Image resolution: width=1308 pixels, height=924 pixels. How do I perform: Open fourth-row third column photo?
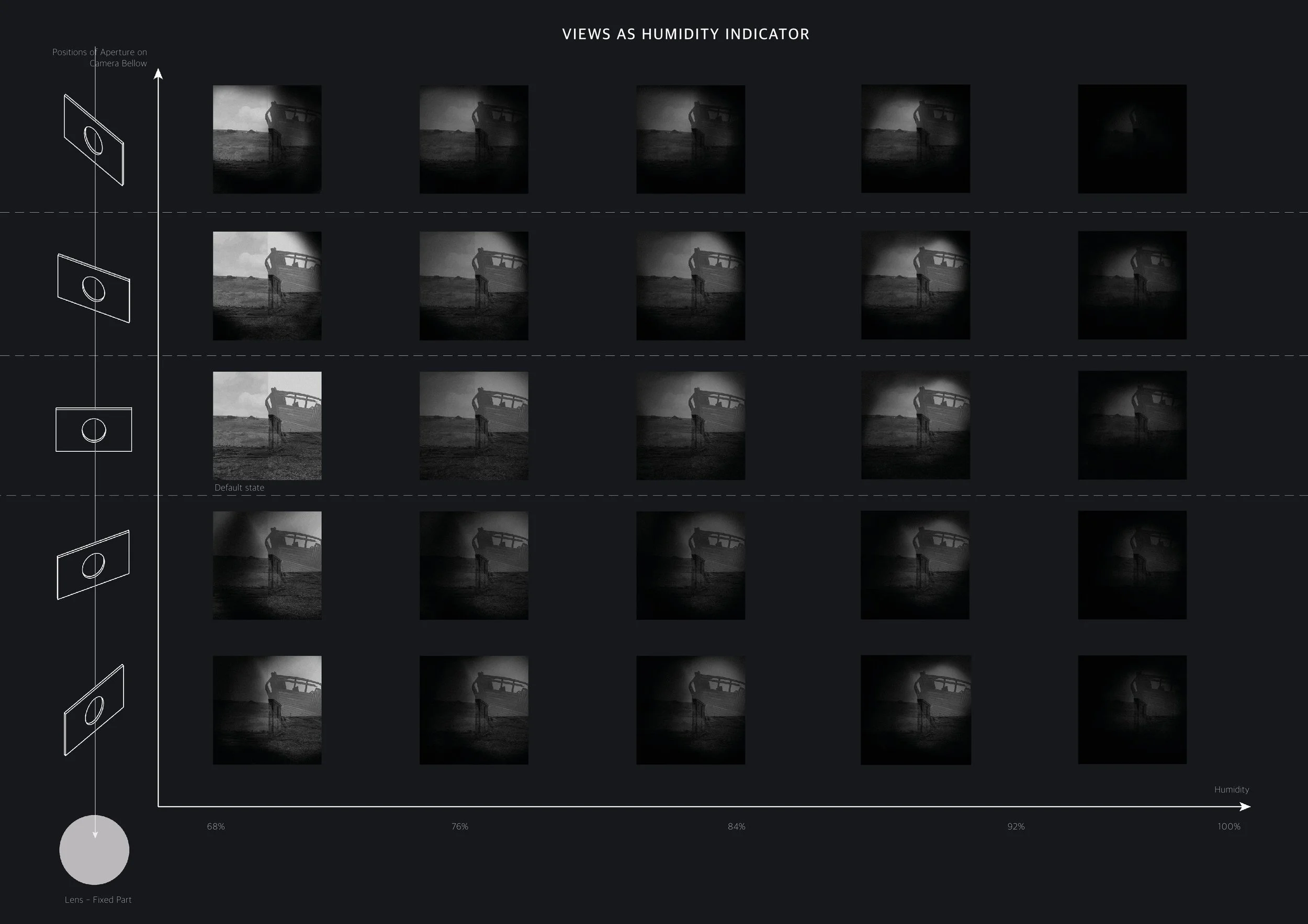click(x=691, y=565)
